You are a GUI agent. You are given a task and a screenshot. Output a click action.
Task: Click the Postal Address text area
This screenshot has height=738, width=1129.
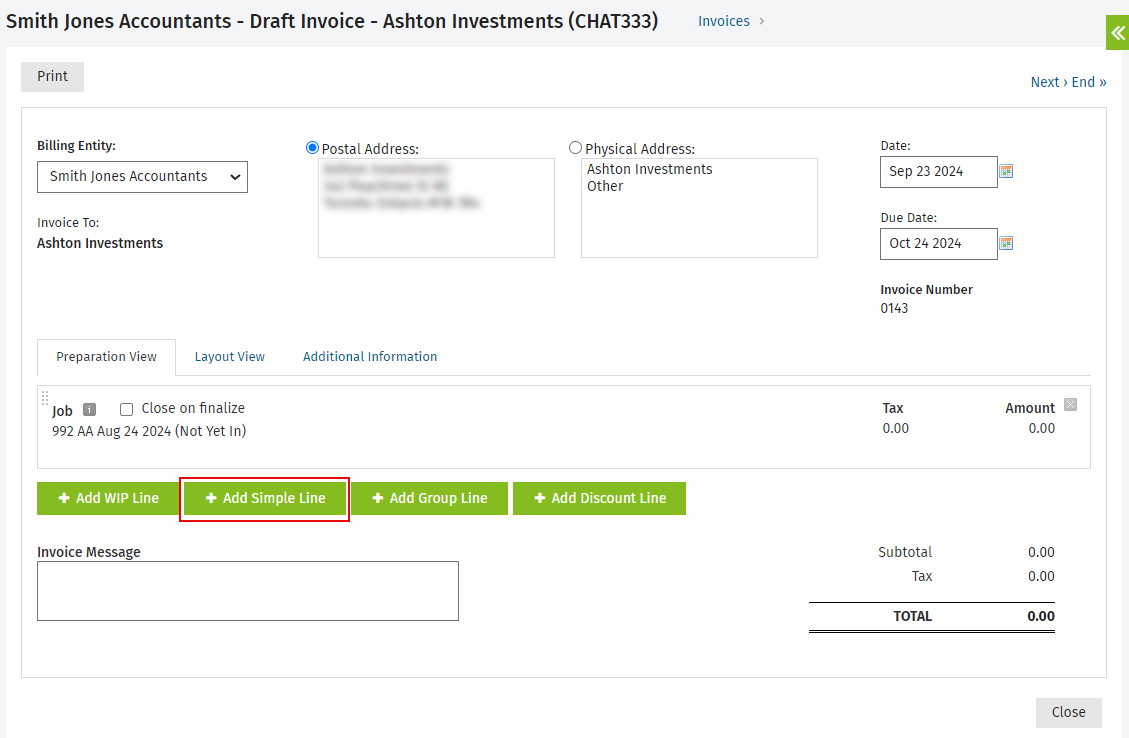click(x=436, y=208)
